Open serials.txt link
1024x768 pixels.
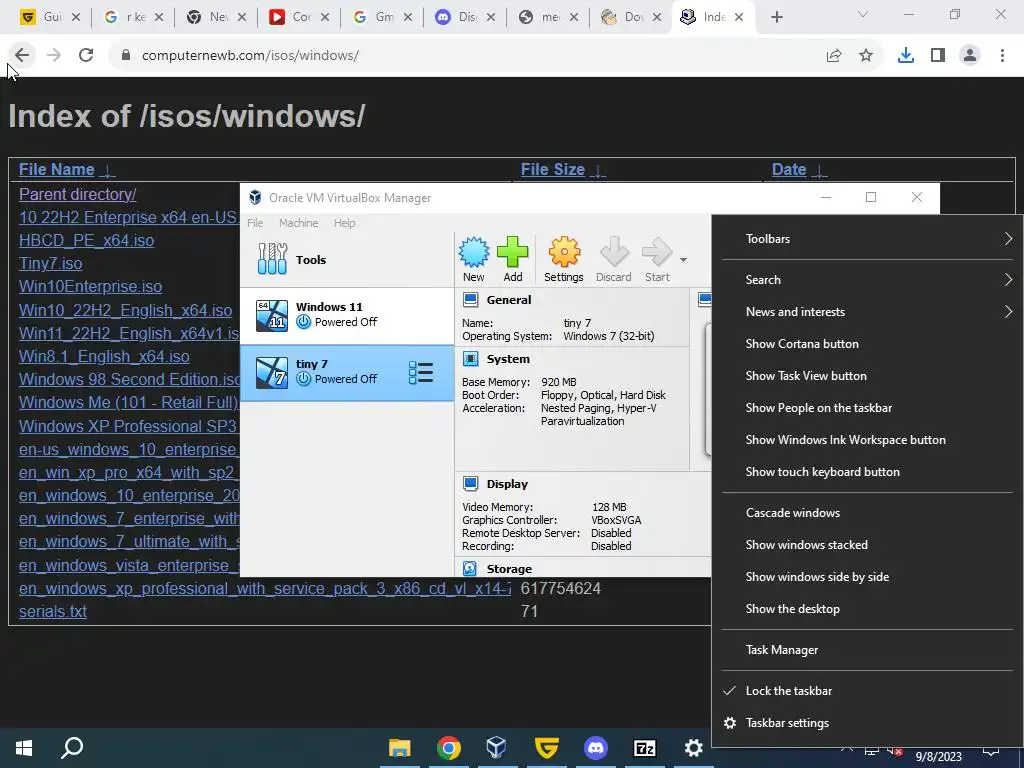tap(52, 611)
